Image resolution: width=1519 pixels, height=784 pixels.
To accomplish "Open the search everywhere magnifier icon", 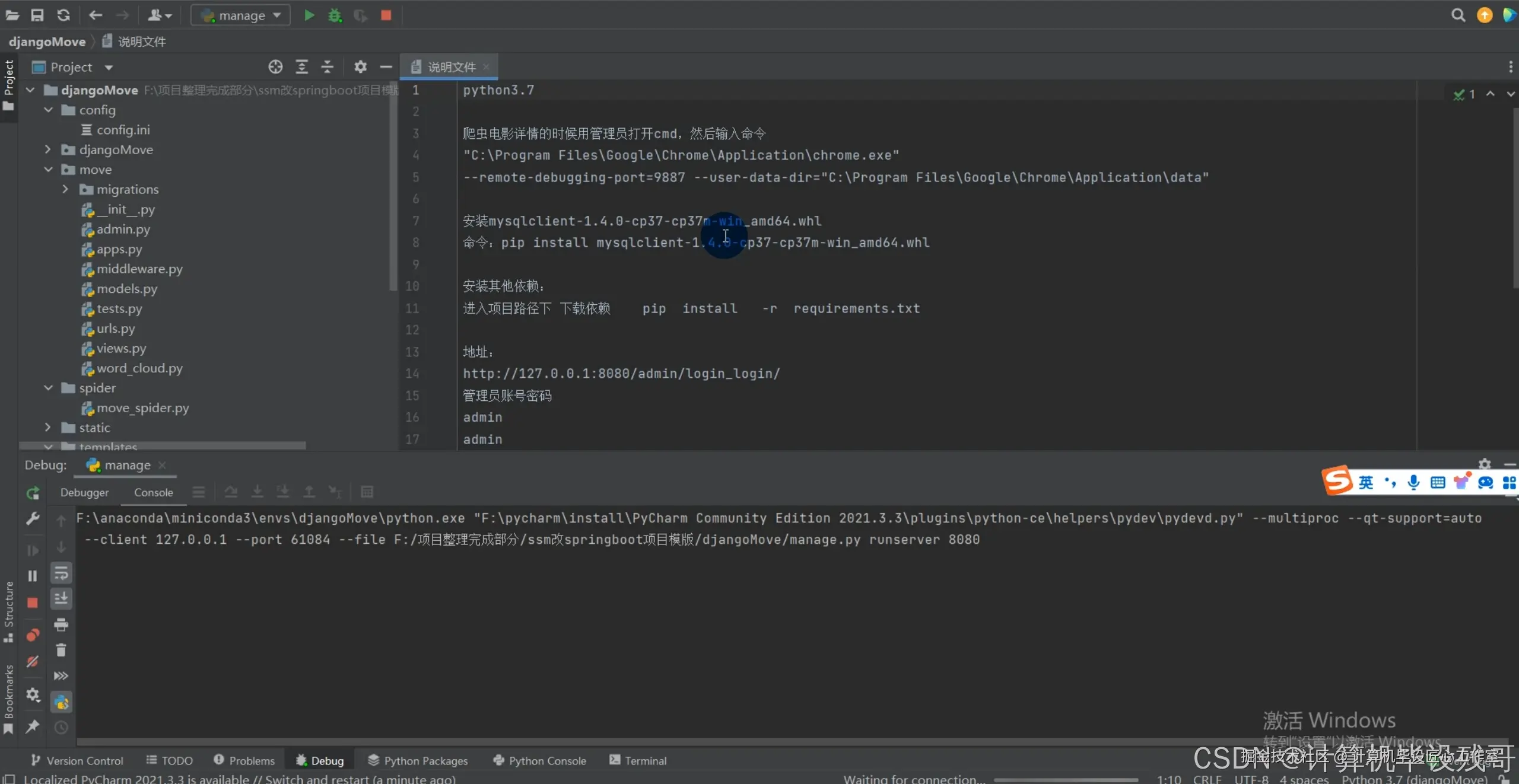I will (1458, 15).
